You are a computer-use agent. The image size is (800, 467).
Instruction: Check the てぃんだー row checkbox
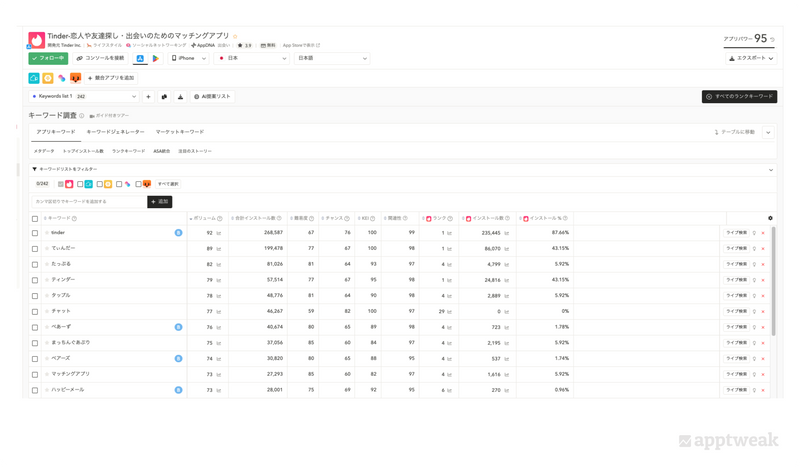[x=35, y=249]
